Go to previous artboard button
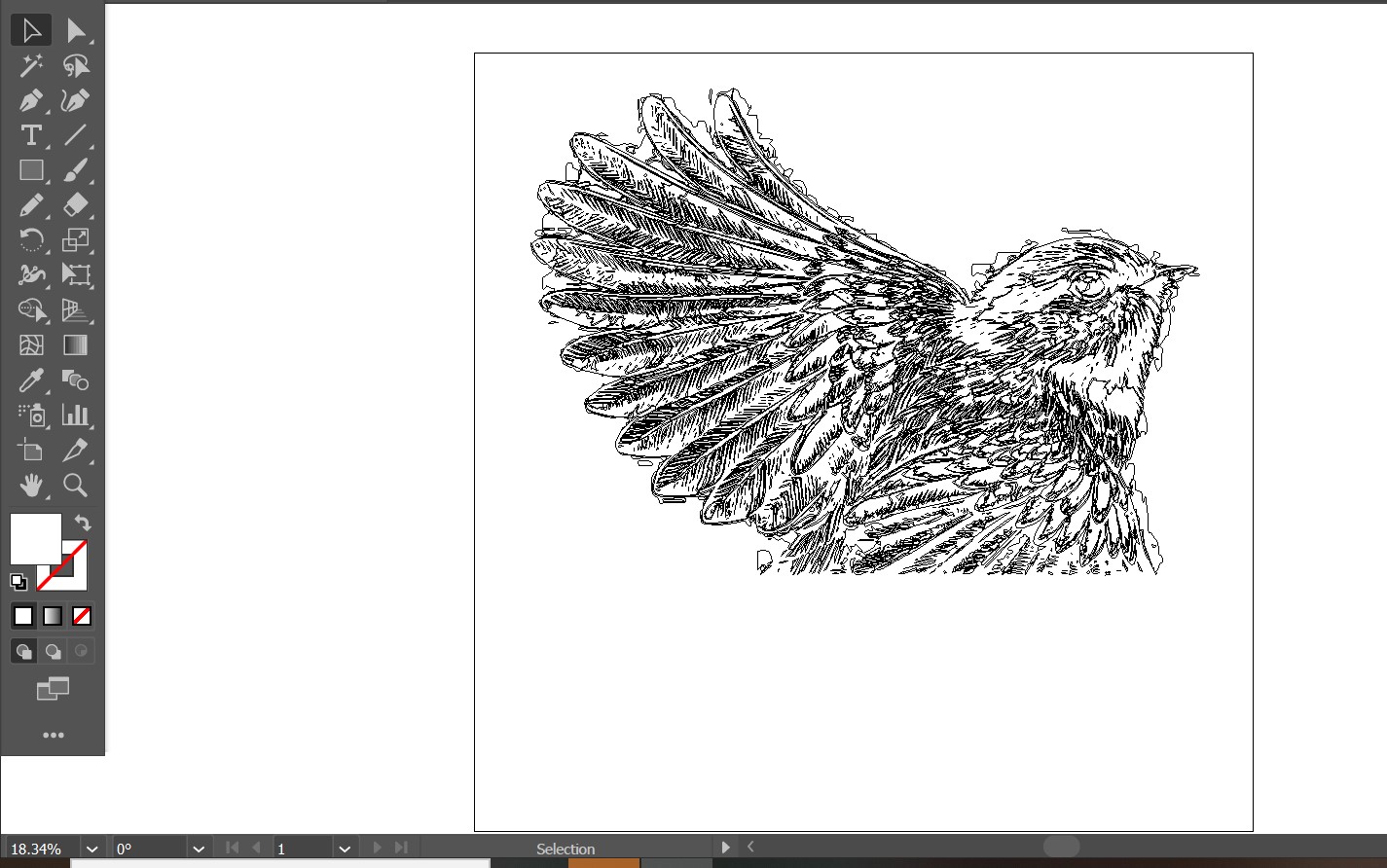The width and height of the screenshot is (1387, 868). 258,848
